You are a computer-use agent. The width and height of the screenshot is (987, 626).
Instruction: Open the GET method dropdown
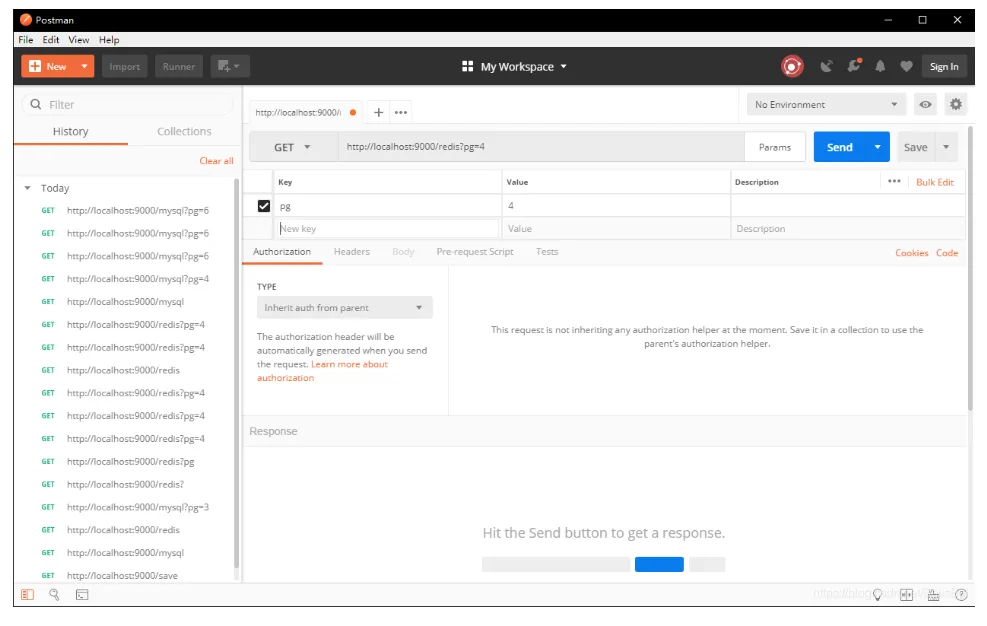pos(292,147)
